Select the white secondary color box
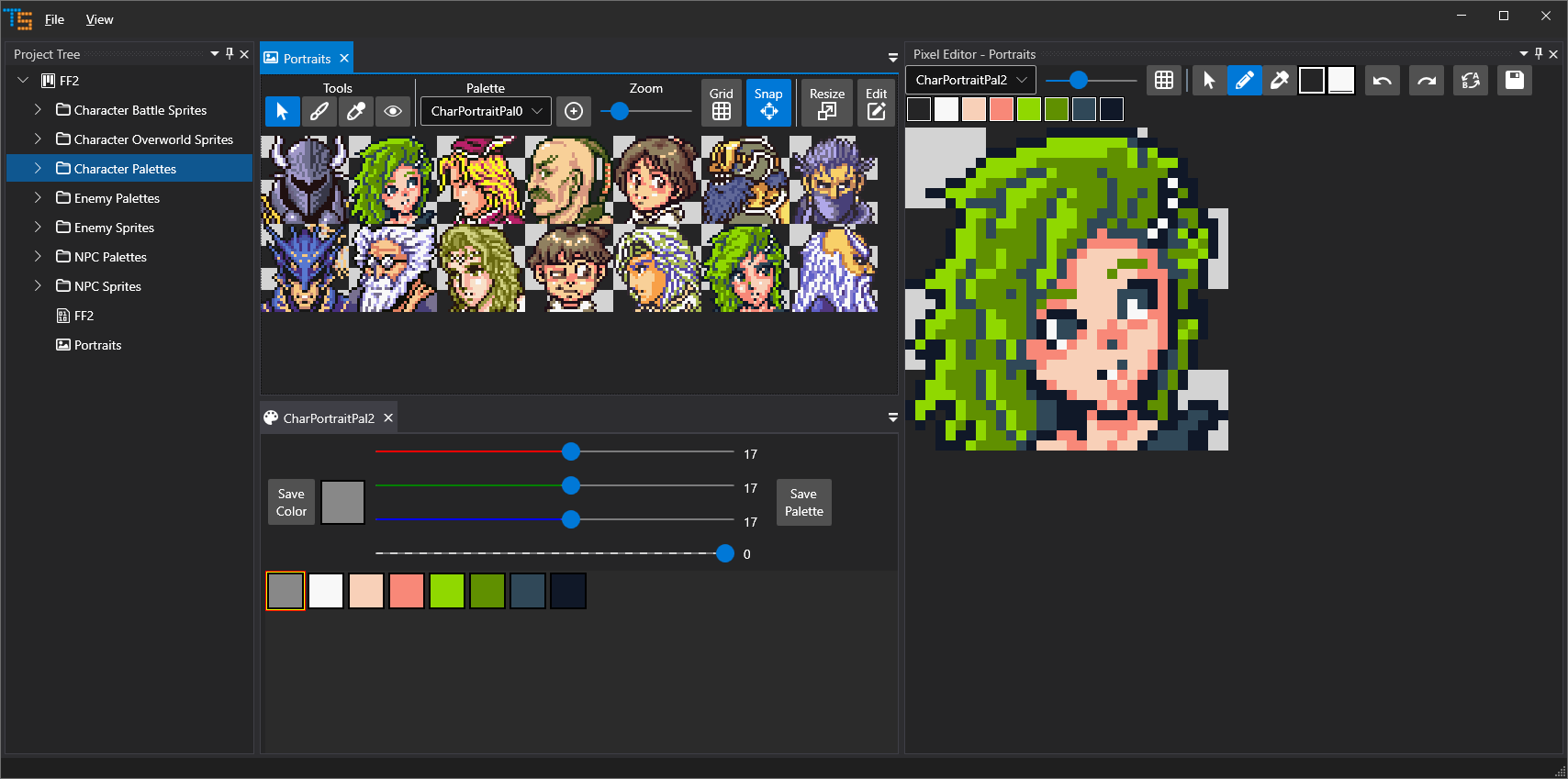 point(1341,80)
